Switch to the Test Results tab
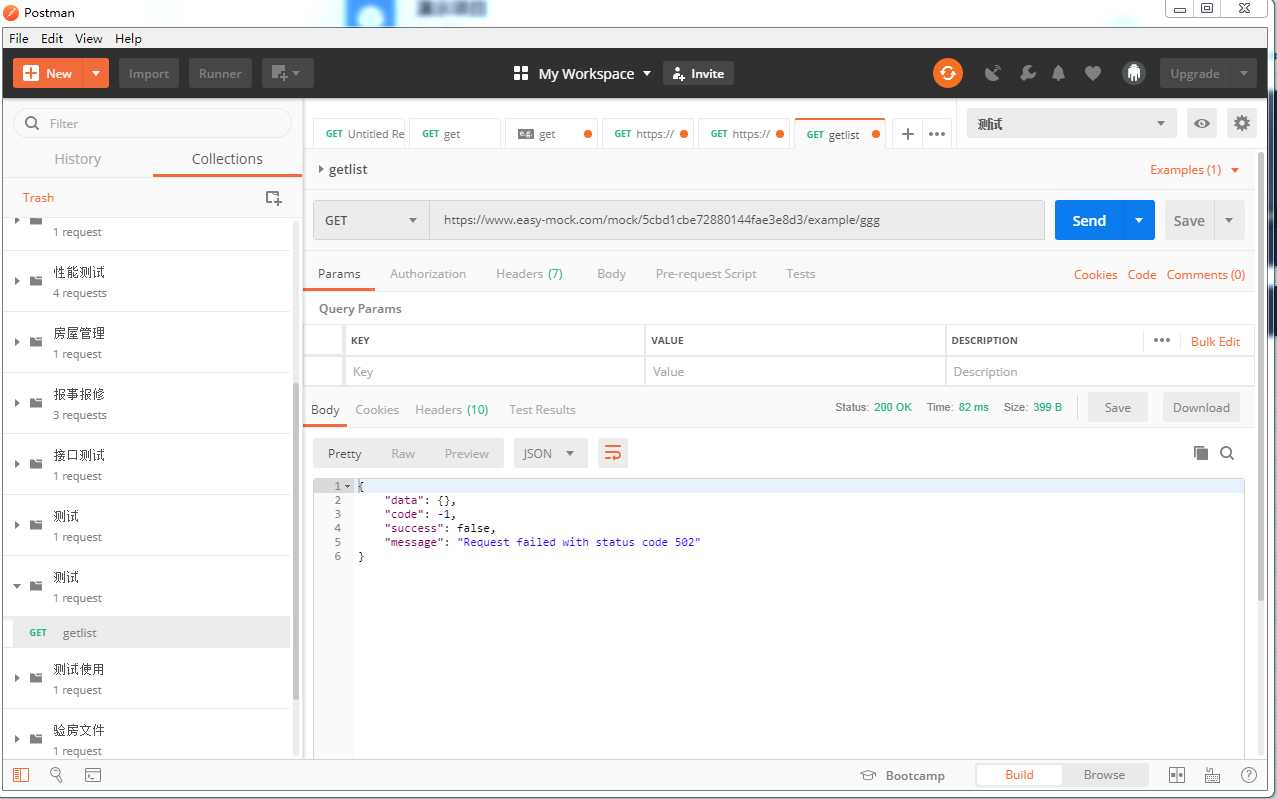The image size is (1277, 799). click(x=542, y=409)
